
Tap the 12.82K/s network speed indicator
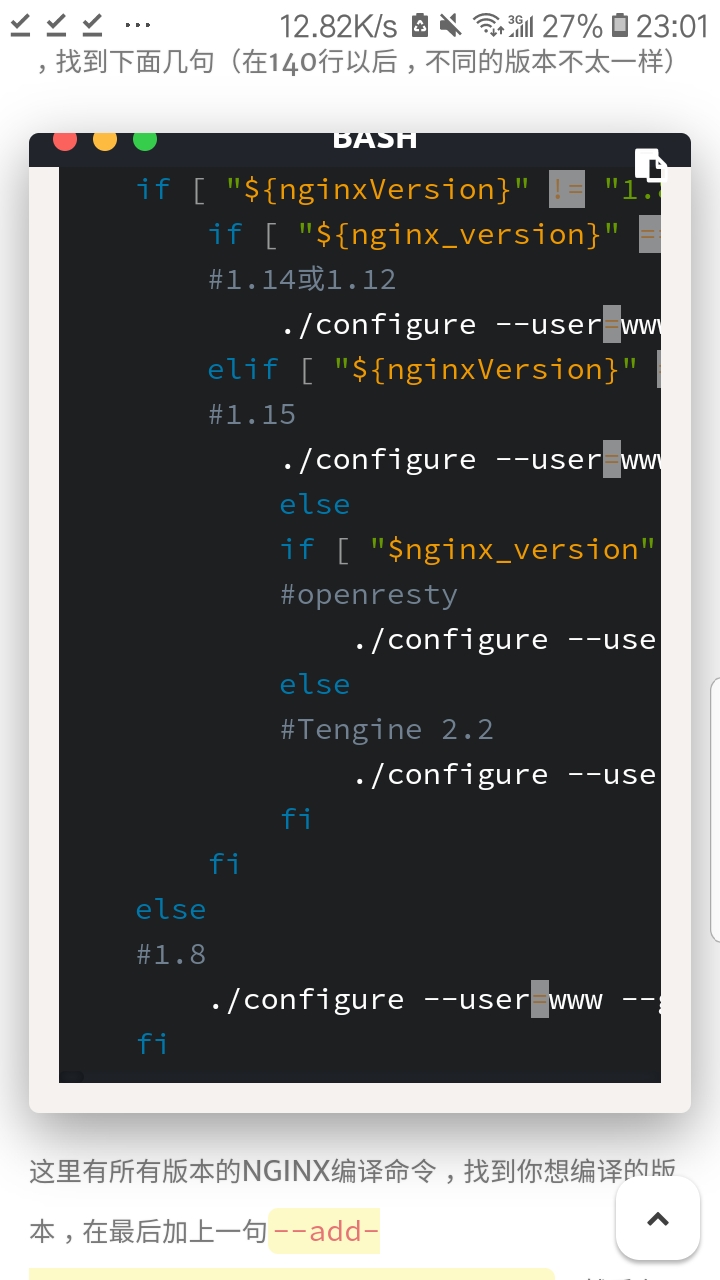[338, 25]
